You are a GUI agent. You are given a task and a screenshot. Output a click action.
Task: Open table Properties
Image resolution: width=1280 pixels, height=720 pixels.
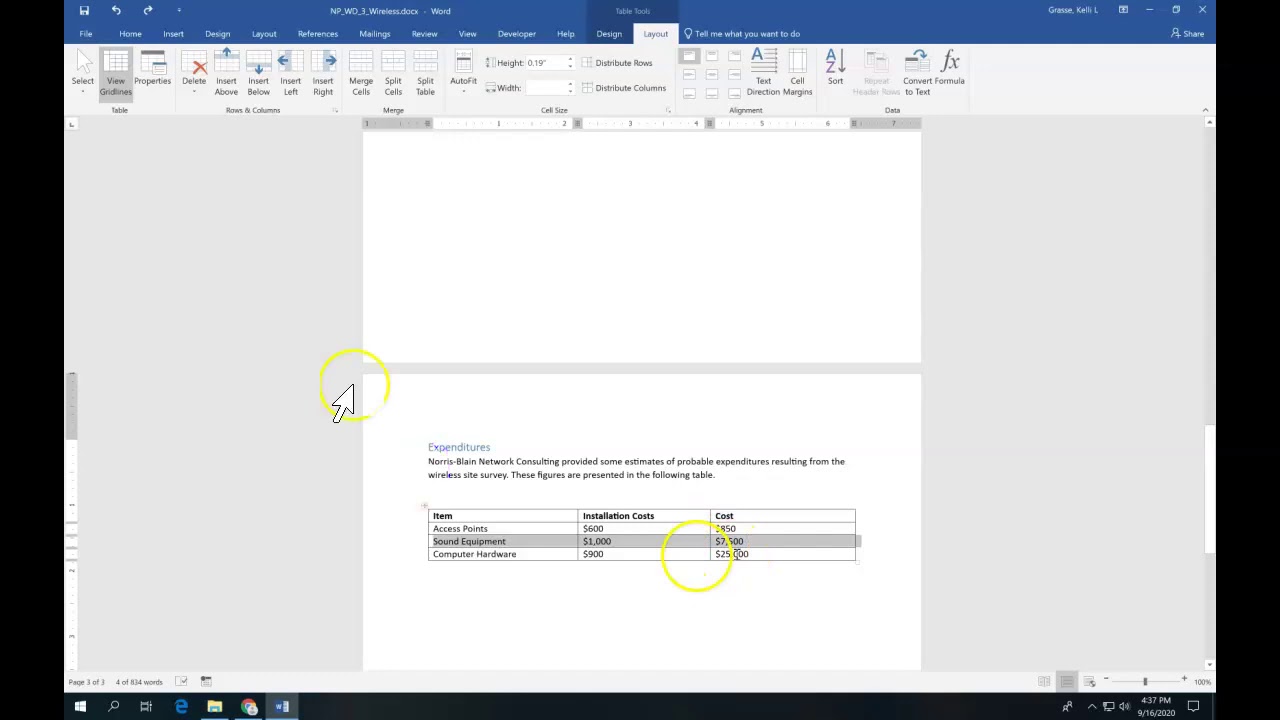pyautogui.click(x=152, y=69)
